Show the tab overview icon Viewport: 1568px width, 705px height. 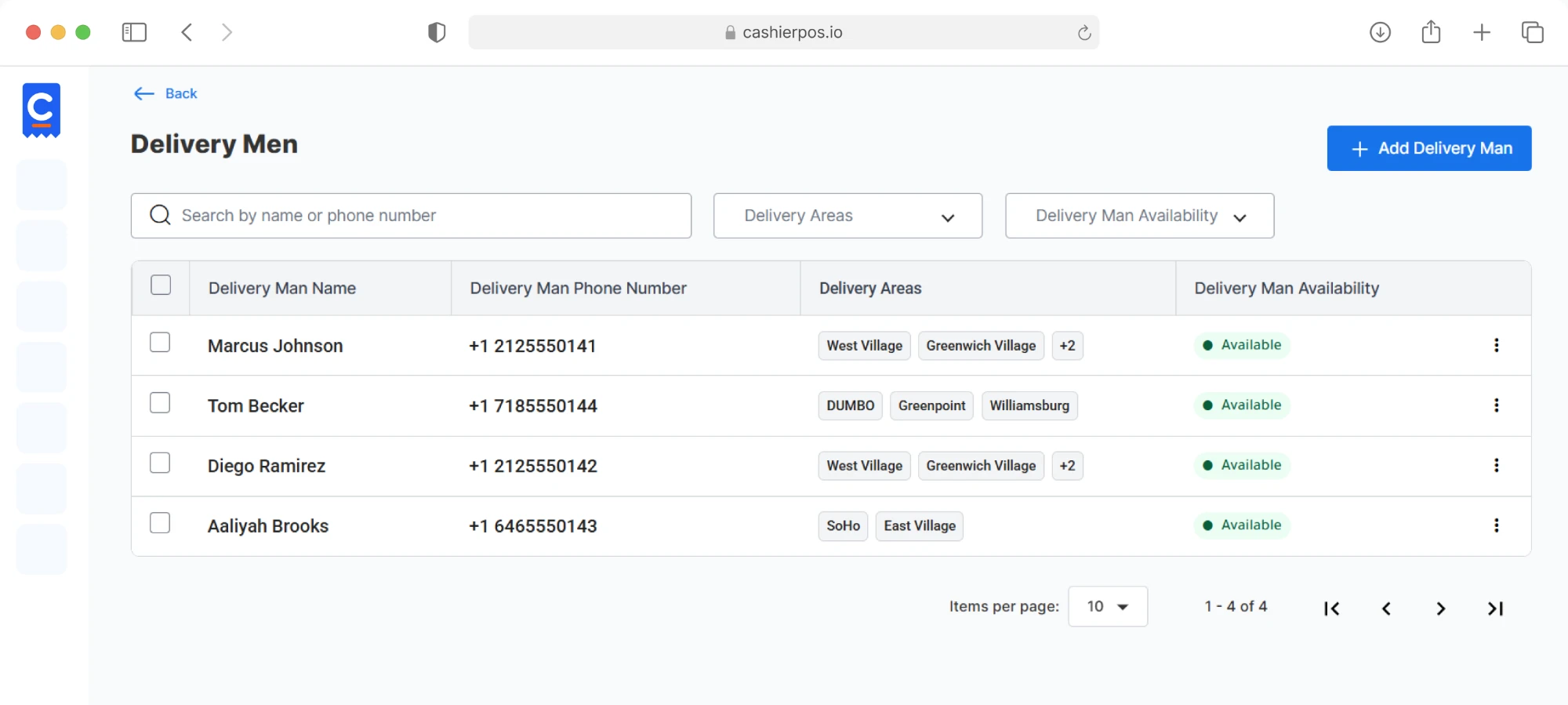[1532, 32]
